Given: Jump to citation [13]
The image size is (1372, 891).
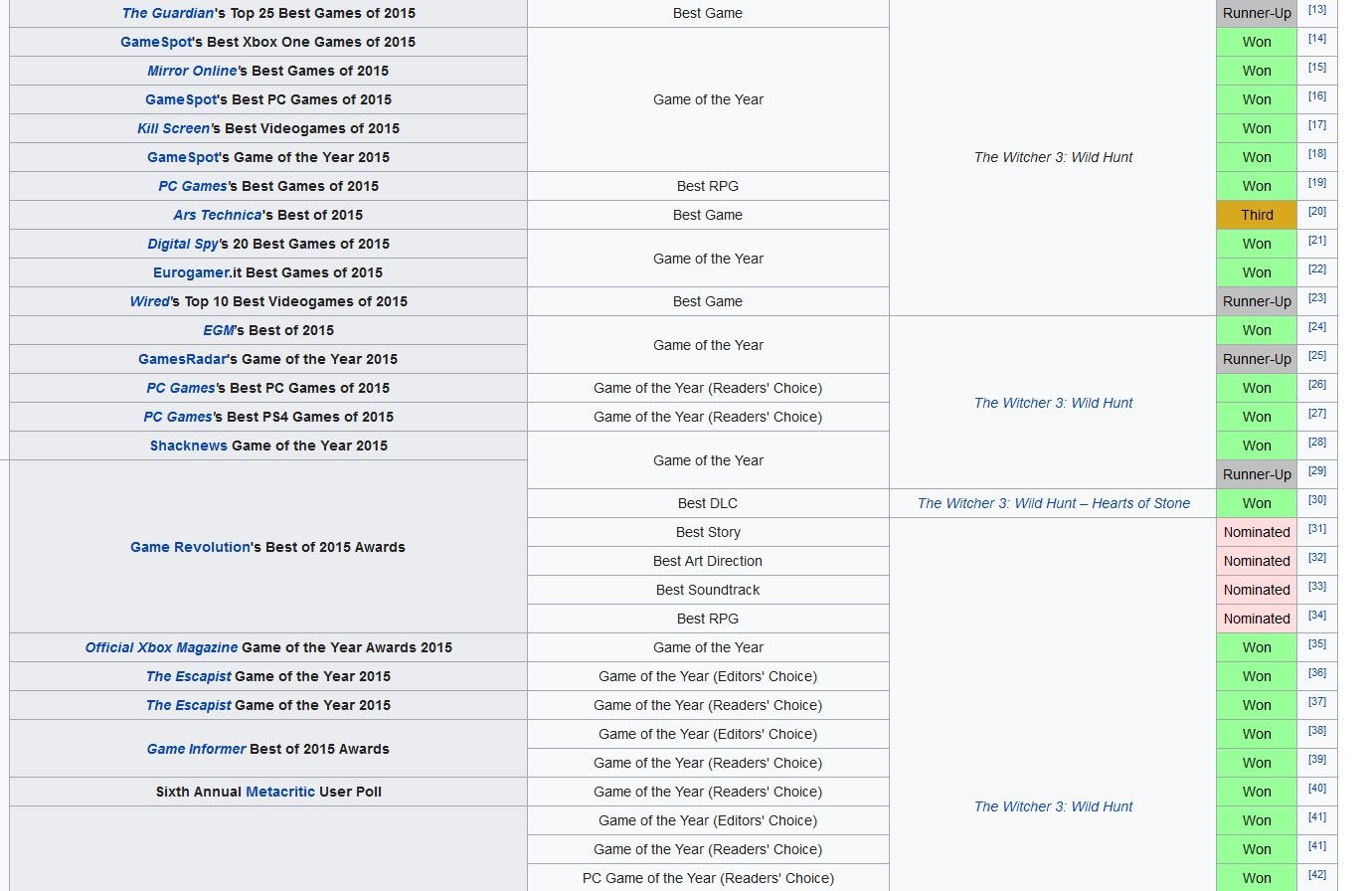Looking at the screenshot, I should coord(1317,10).
